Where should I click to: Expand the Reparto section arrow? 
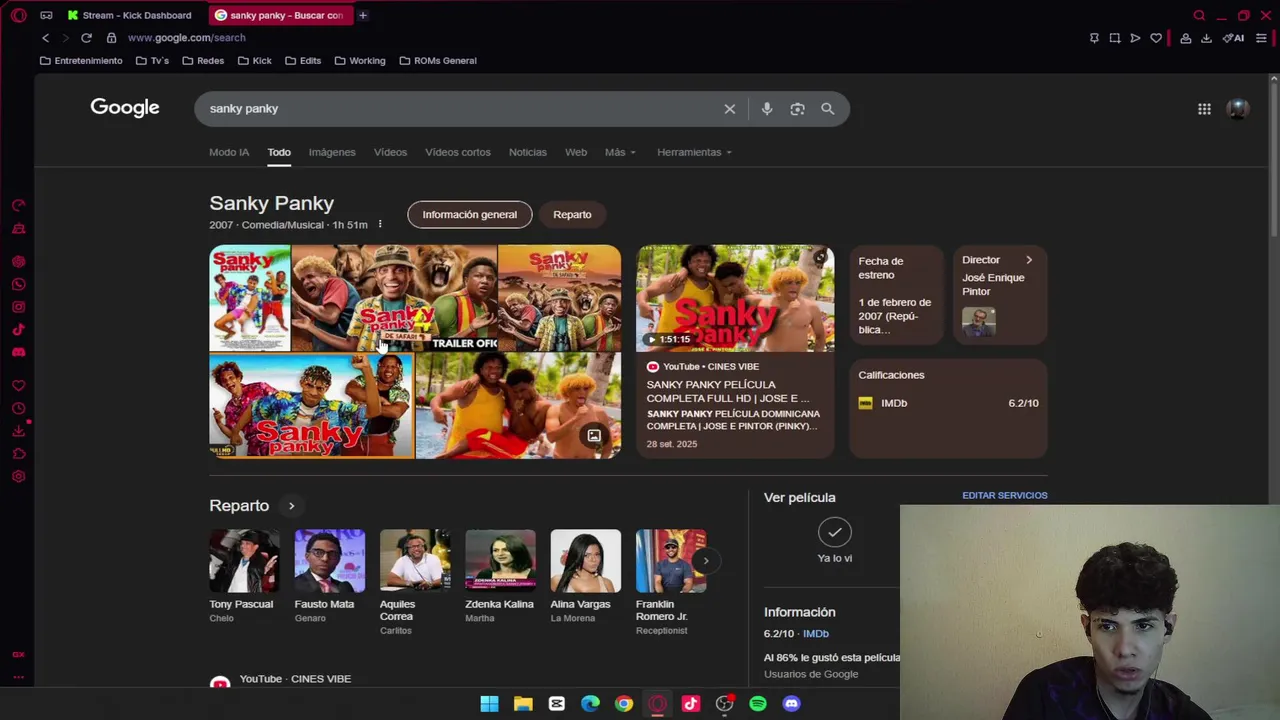tap(291, 506)
